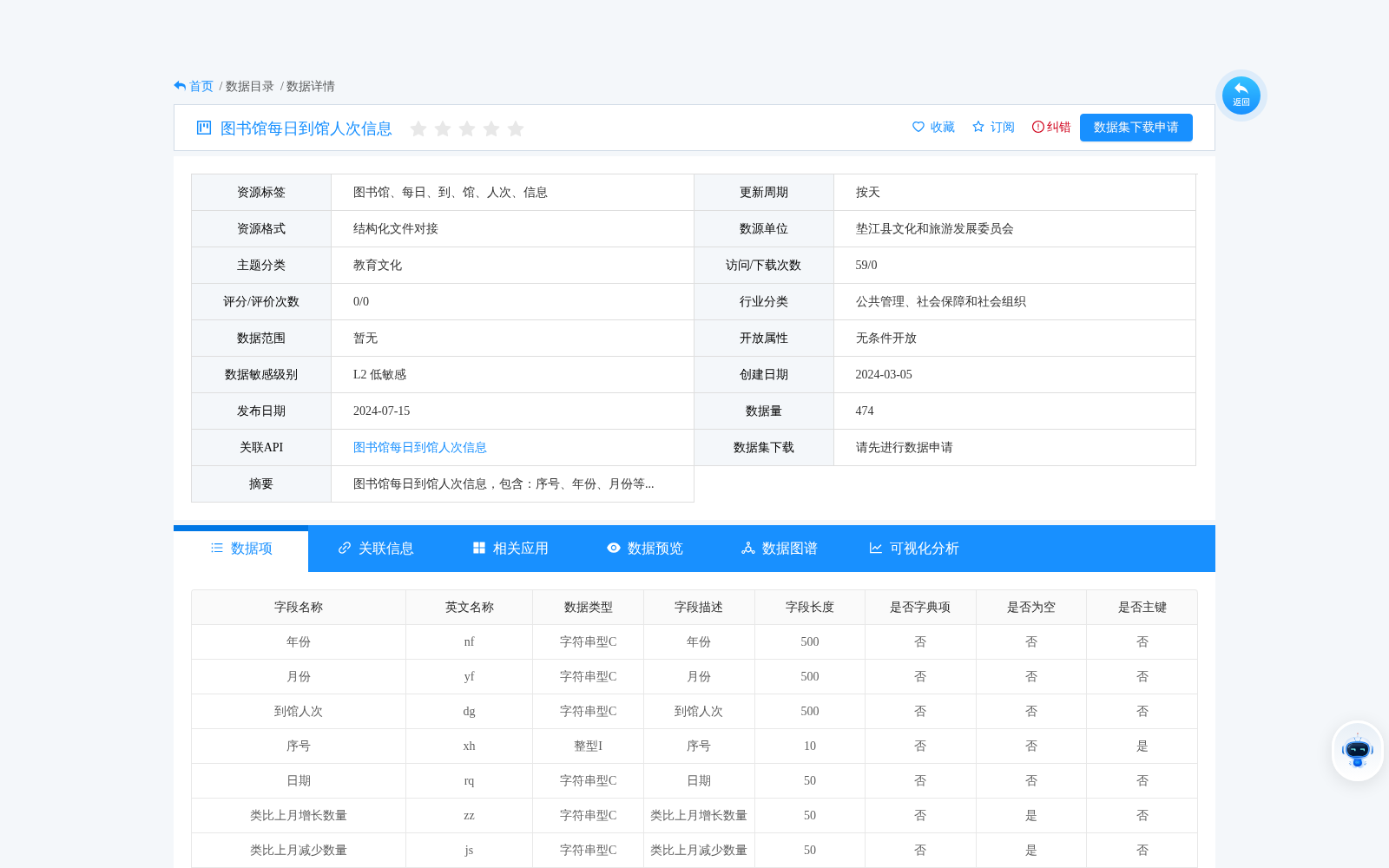Click the 2024-03-05 creation date value
1389x868 pixels.
[x=884, y=374]
